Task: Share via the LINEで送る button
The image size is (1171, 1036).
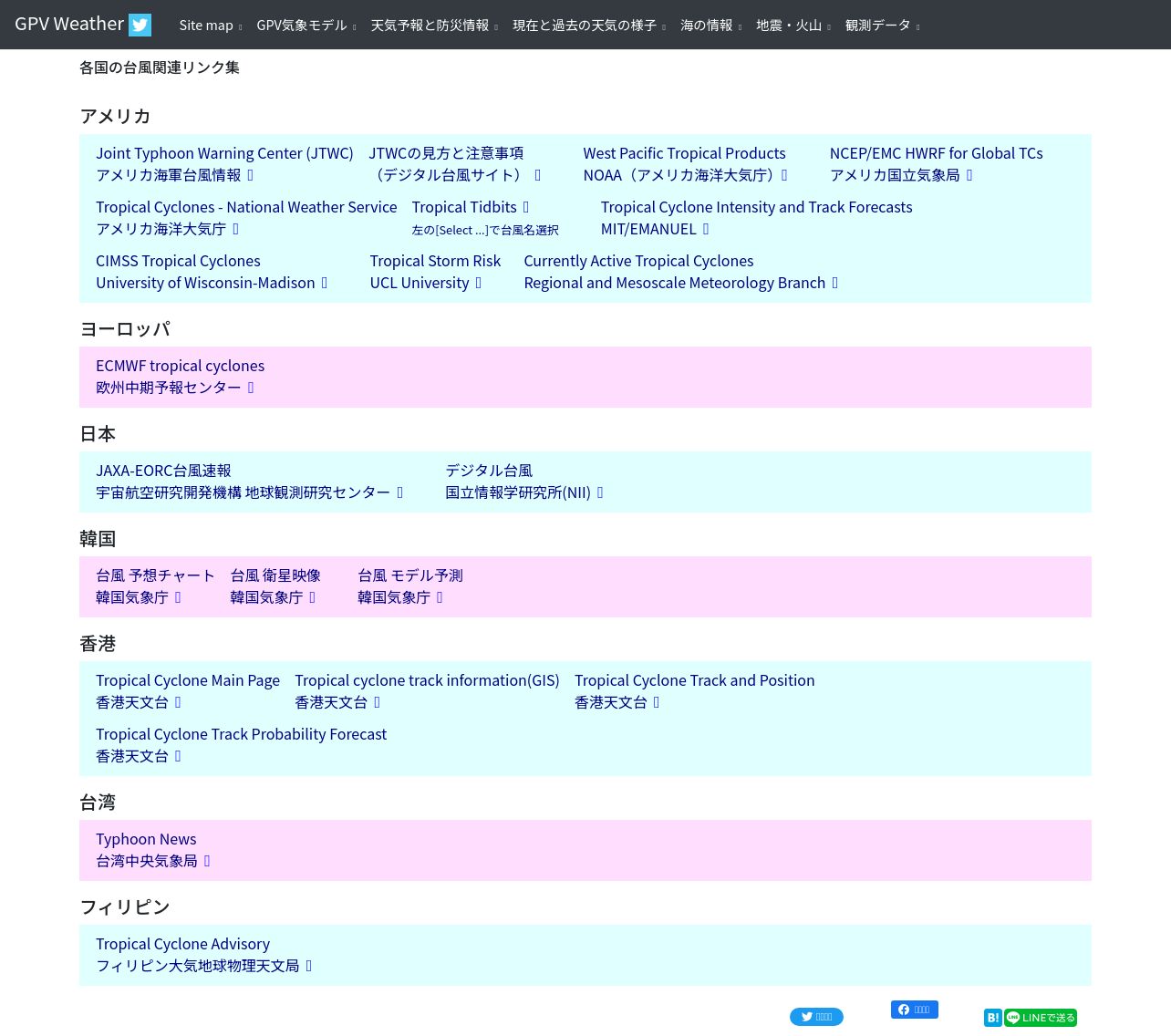Action: click(x=1041, y=1018)
